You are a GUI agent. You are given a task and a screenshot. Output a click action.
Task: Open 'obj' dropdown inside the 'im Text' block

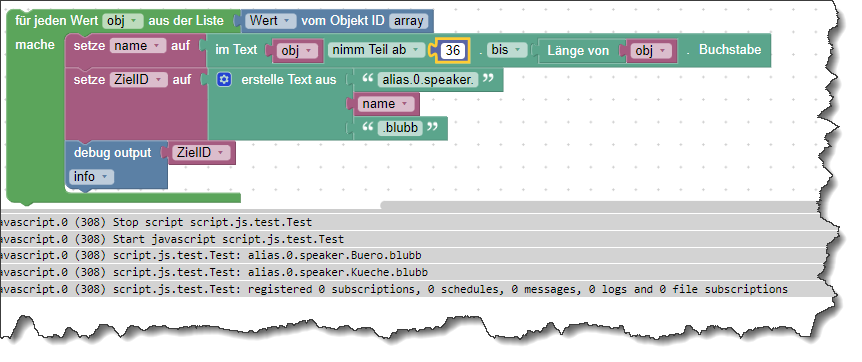297,51
